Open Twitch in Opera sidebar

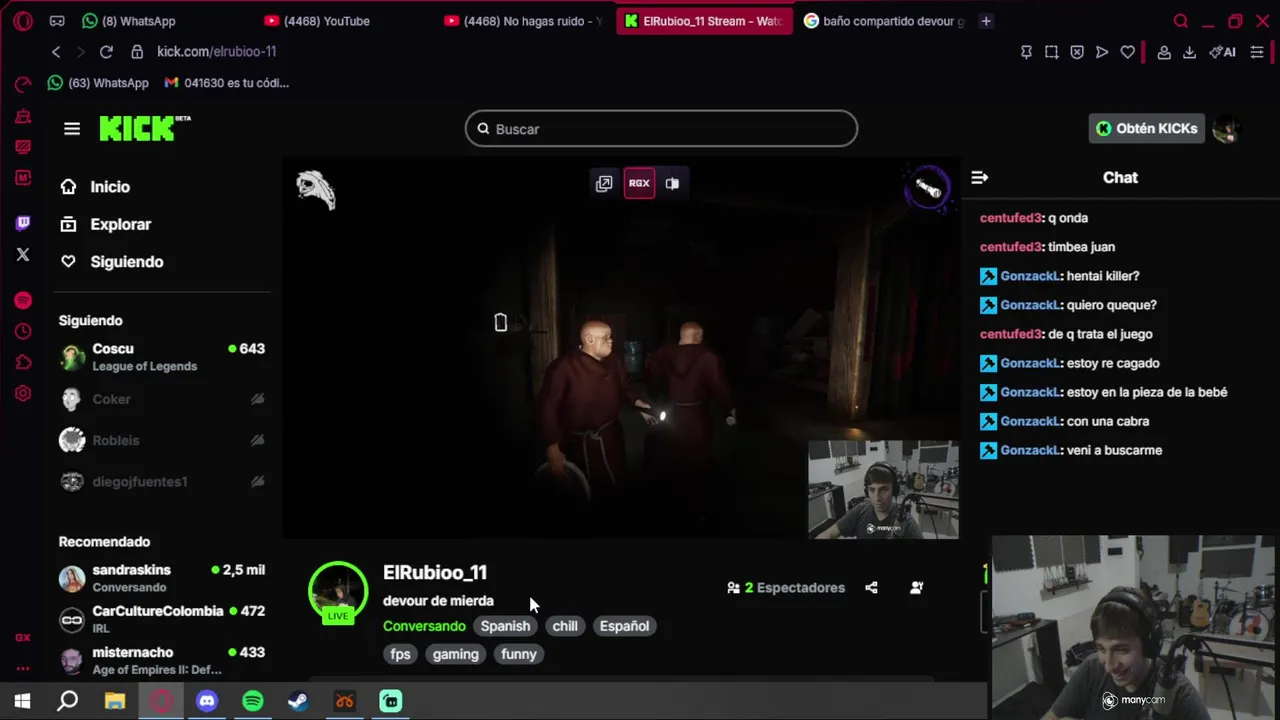coord(23,223)
